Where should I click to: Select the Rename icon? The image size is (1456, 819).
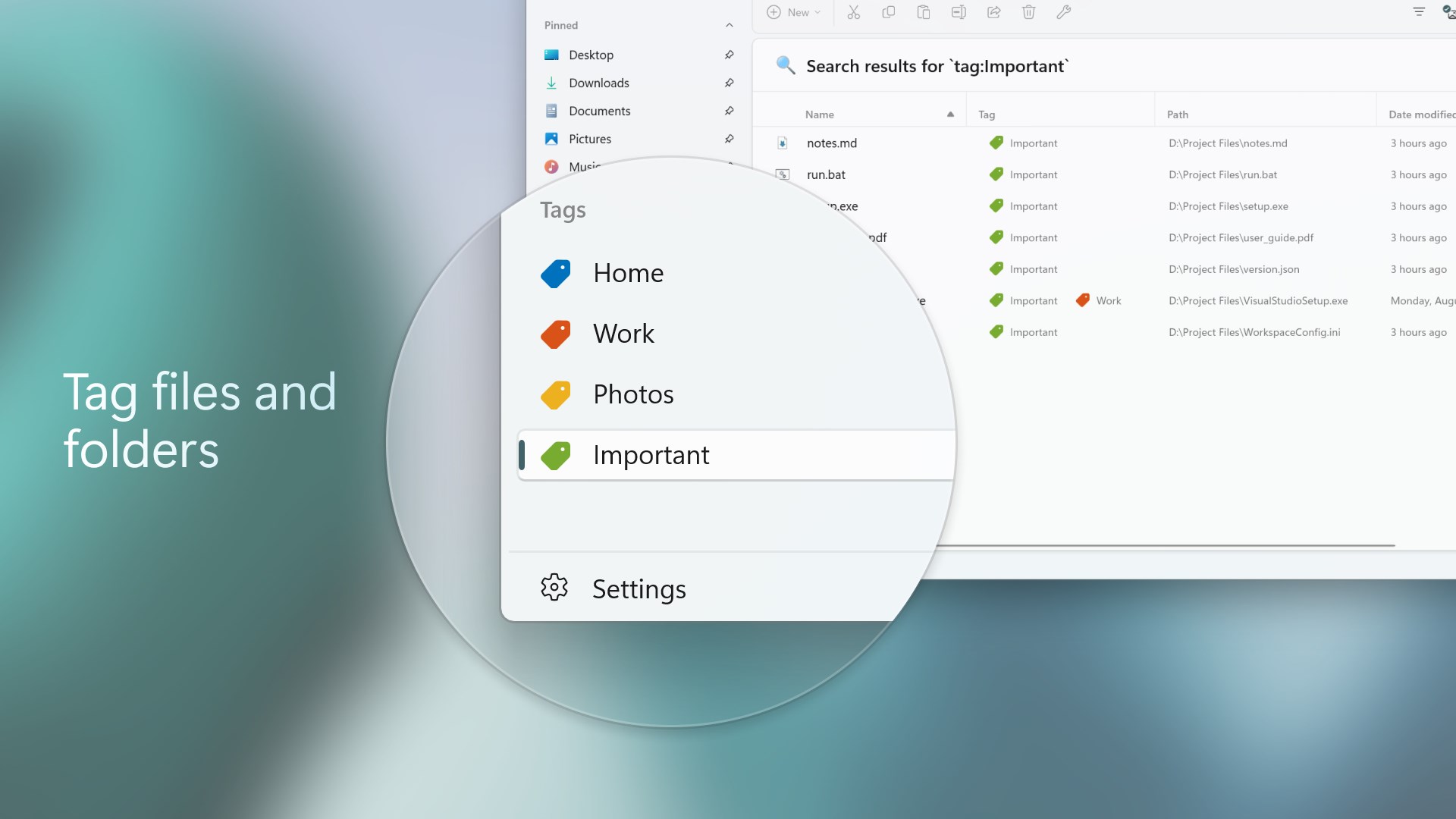pos(958,12)
